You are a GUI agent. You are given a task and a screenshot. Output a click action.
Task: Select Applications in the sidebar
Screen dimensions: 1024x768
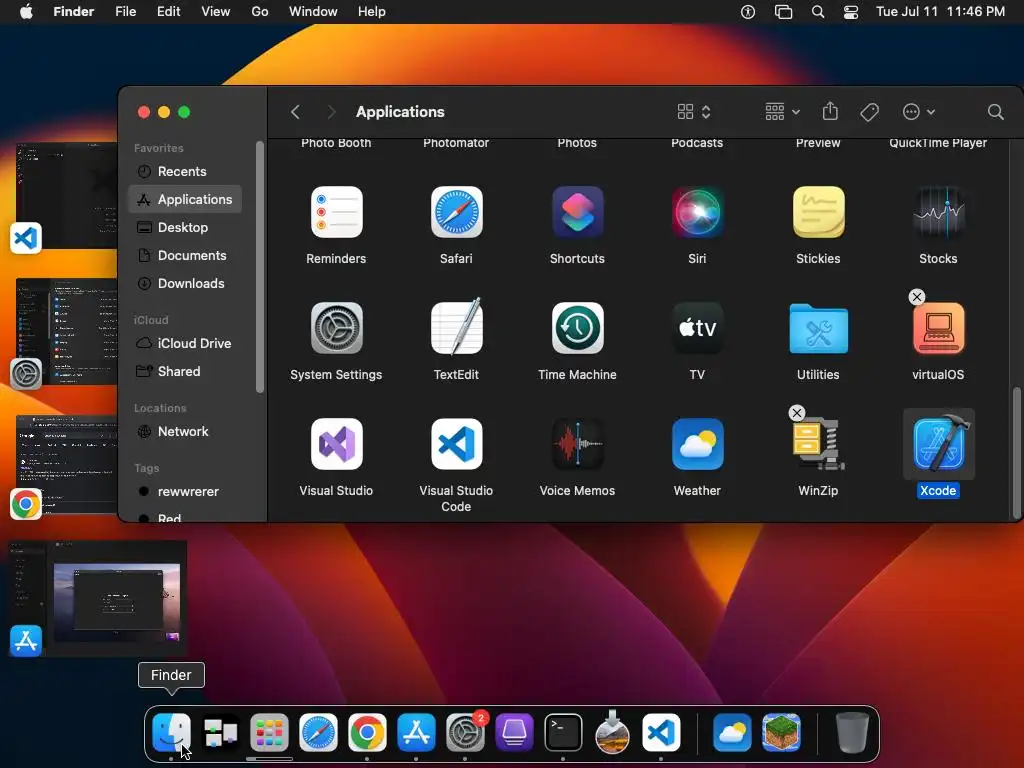pyautogui.click(x=185, y=199)
